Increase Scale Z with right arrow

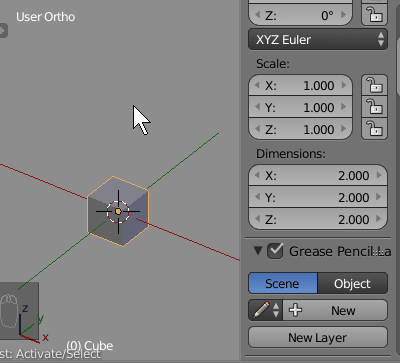tap(344, 129)
